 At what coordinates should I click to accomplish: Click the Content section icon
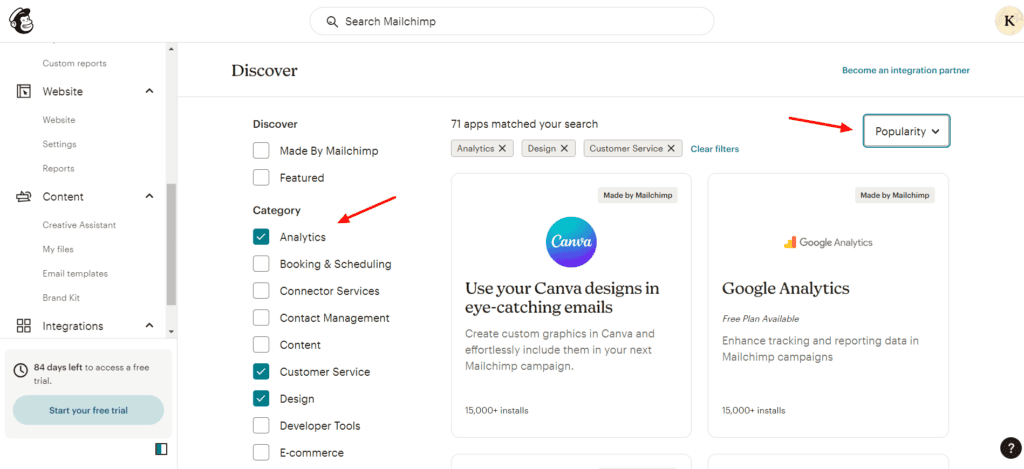(x=24, y=197)
